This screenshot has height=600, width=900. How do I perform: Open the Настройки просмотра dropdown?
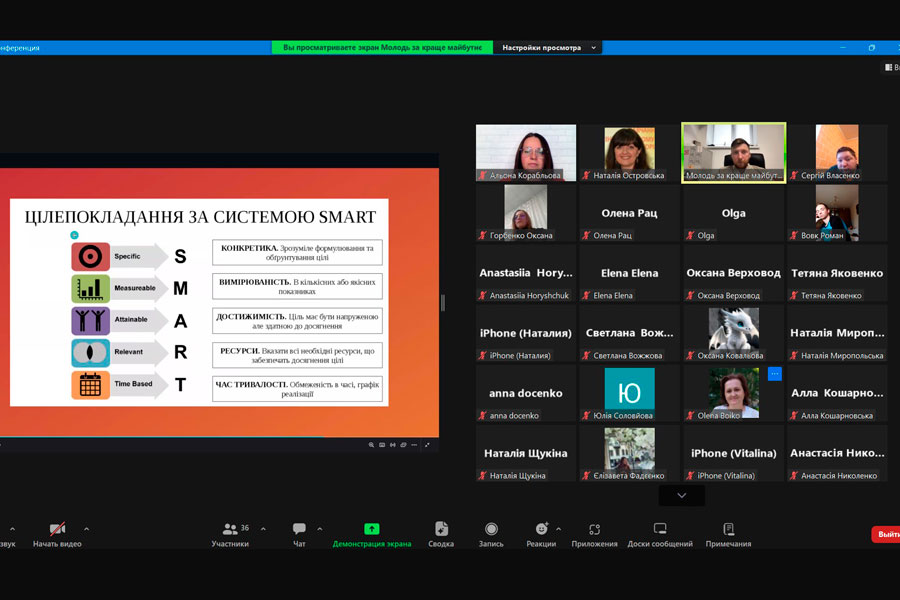[549, 47]
